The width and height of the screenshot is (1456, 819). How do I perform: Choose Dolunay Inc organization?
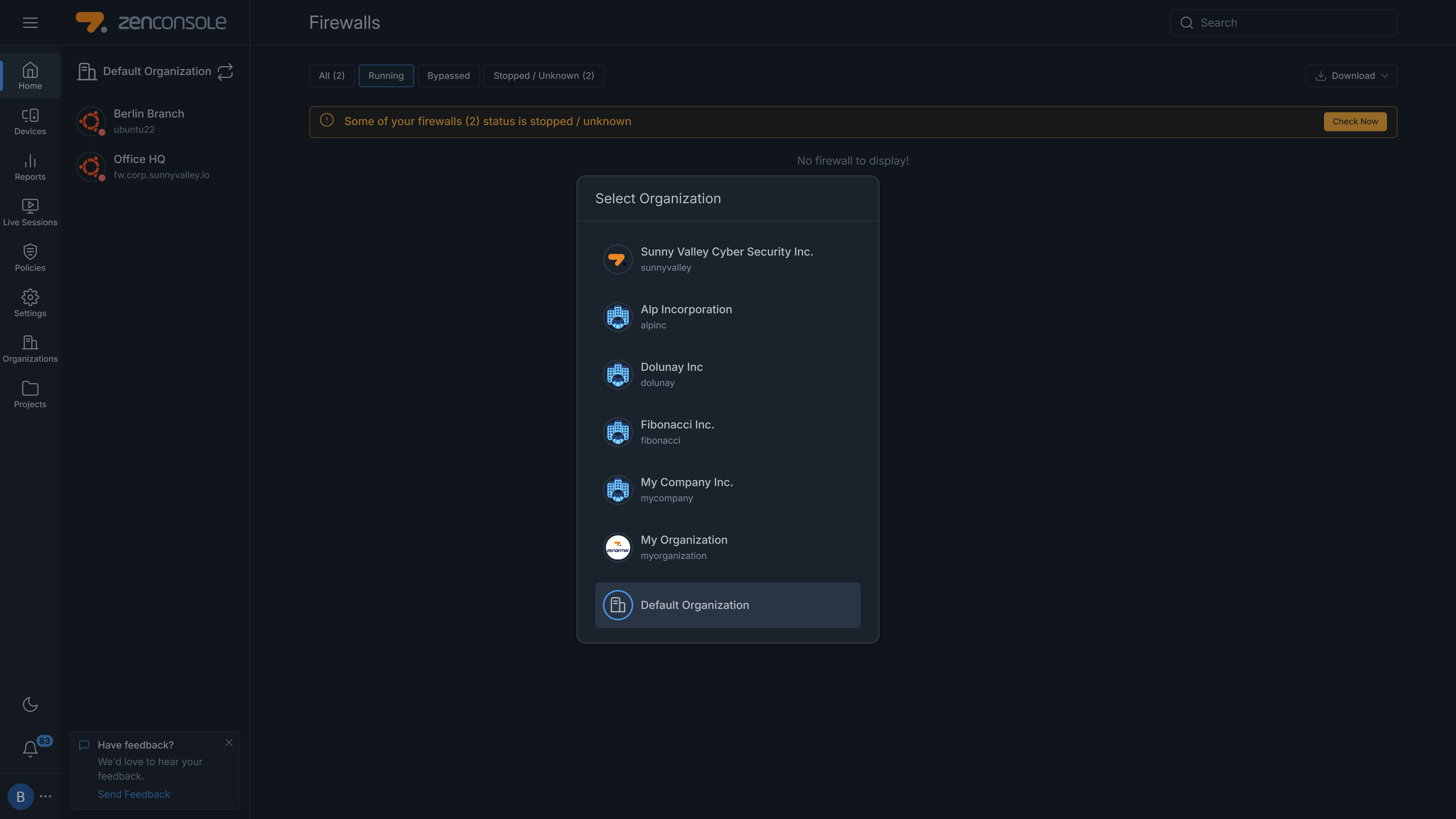(x=727, y=375)
